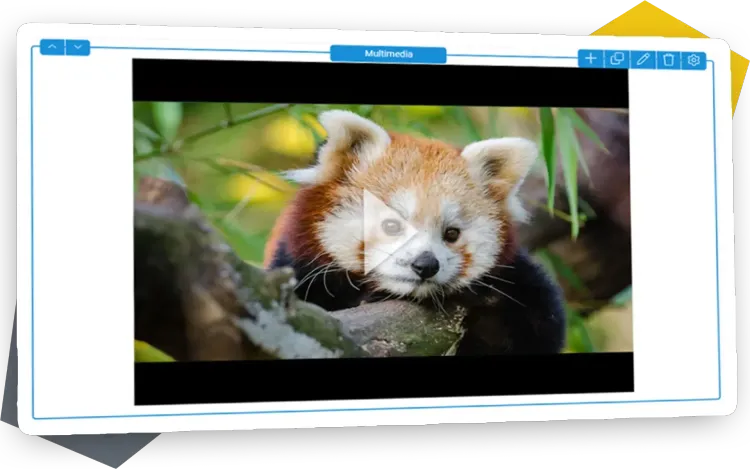
Task: Play the red panda video
Action: click(x=390, y=232)
